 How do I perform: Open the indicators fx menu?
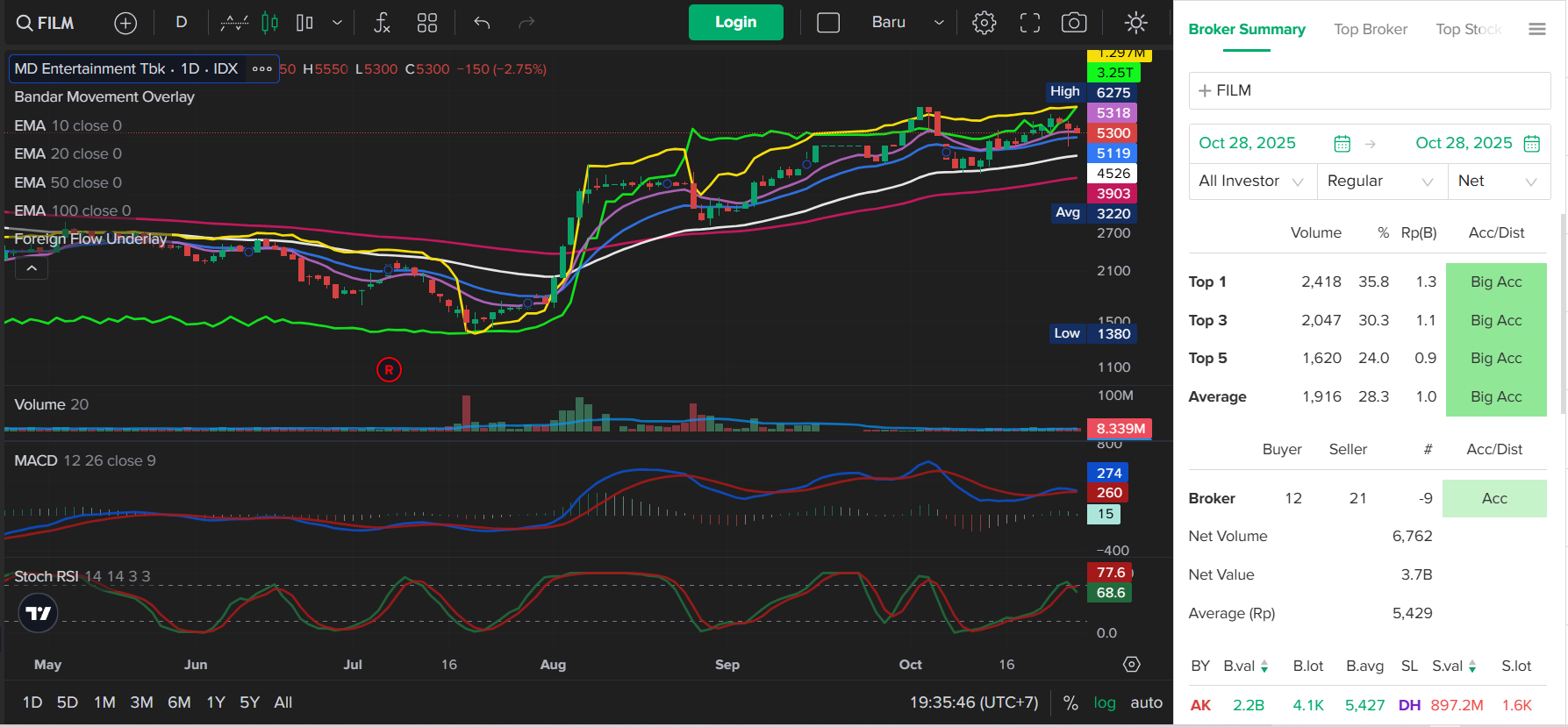(382, 23)
